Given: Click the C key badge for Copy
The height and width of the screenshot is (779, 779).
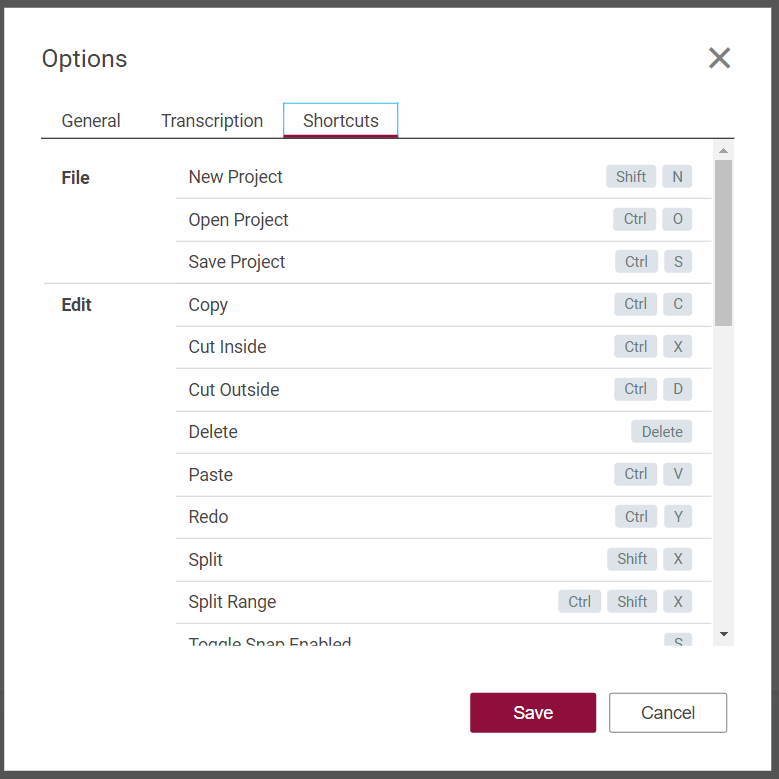Looking at the screenshot, I should [x=678, y=304].
